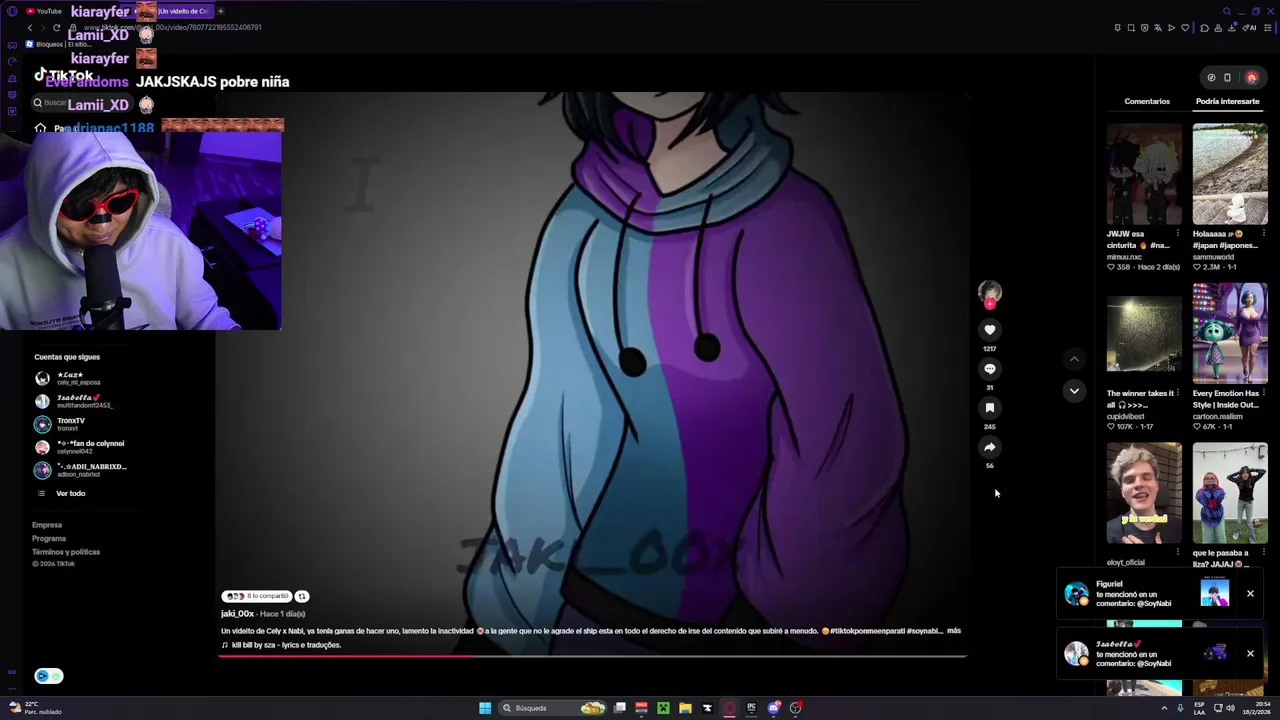
Task: Open the Términos y políticas footer link
Action: point(66,552)
